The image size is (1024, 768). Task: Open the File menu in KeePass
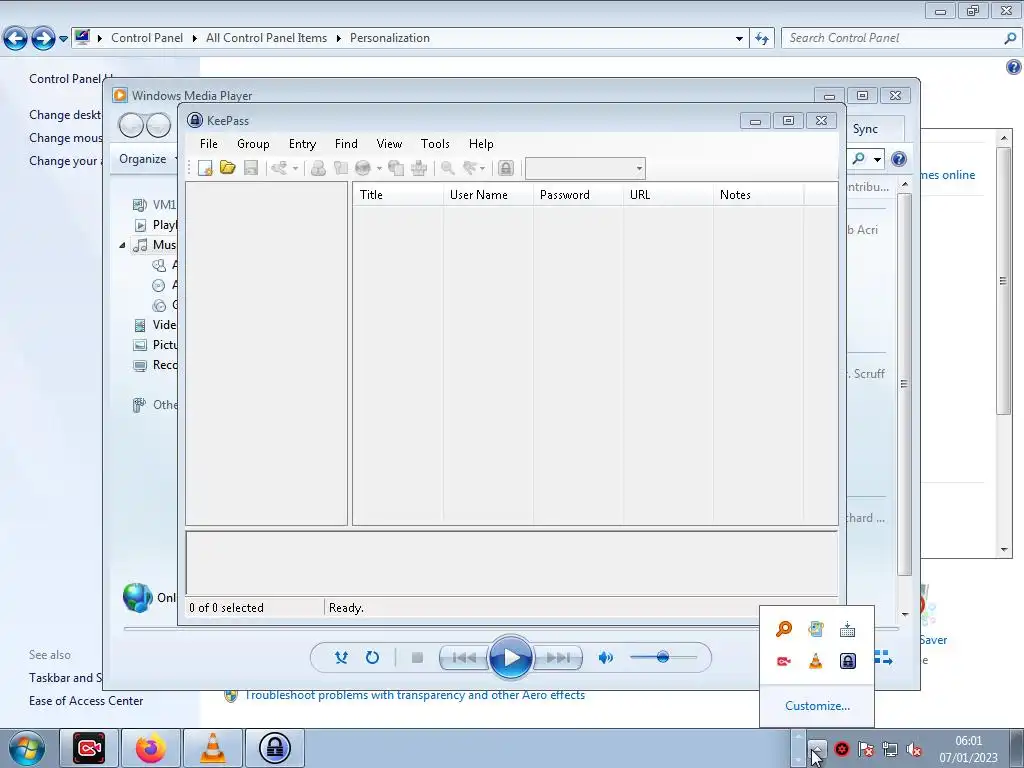point(209,144)
